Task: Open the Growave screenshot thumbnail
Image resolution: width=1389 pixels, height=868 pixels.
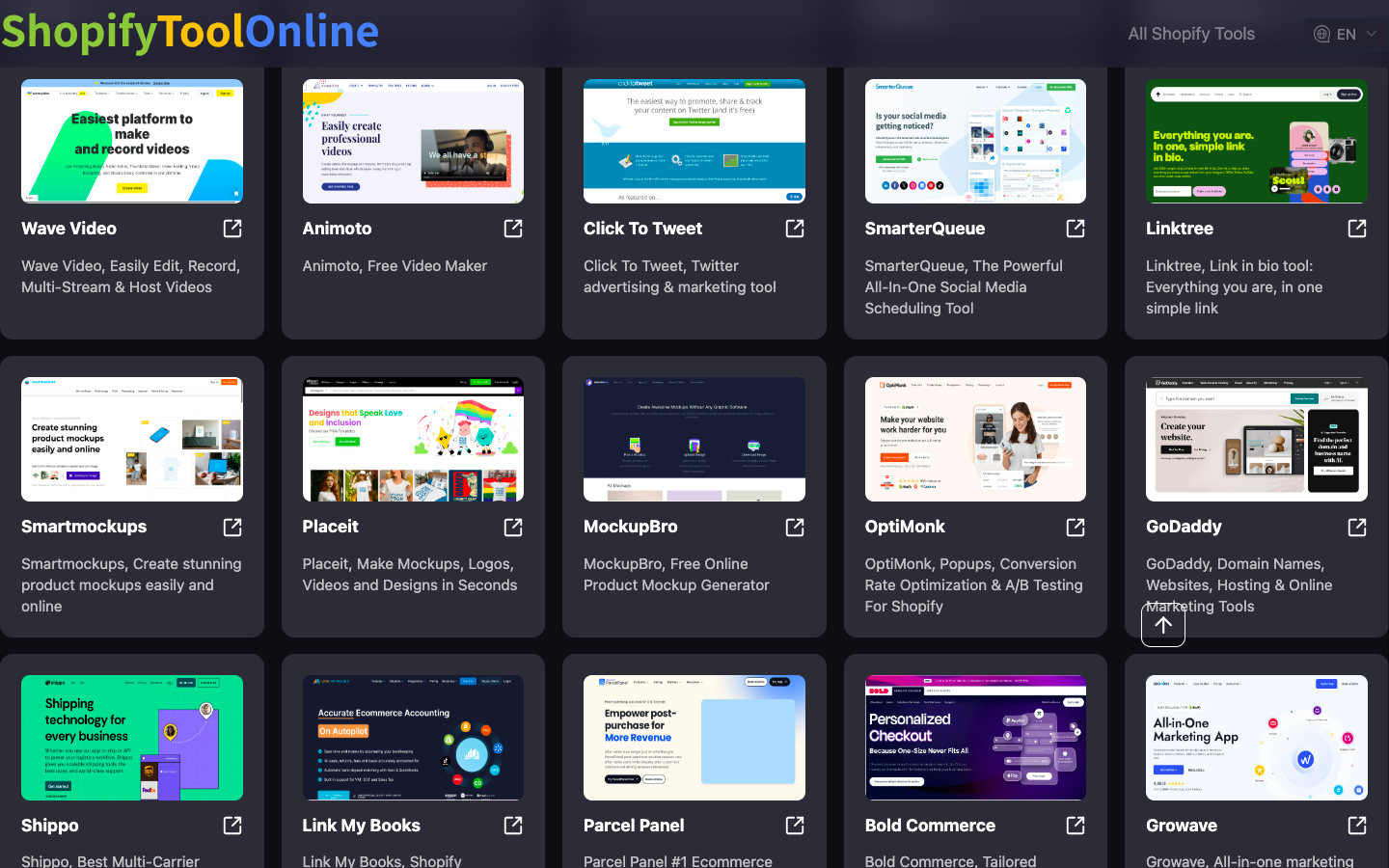Action: coord(1257,738)
